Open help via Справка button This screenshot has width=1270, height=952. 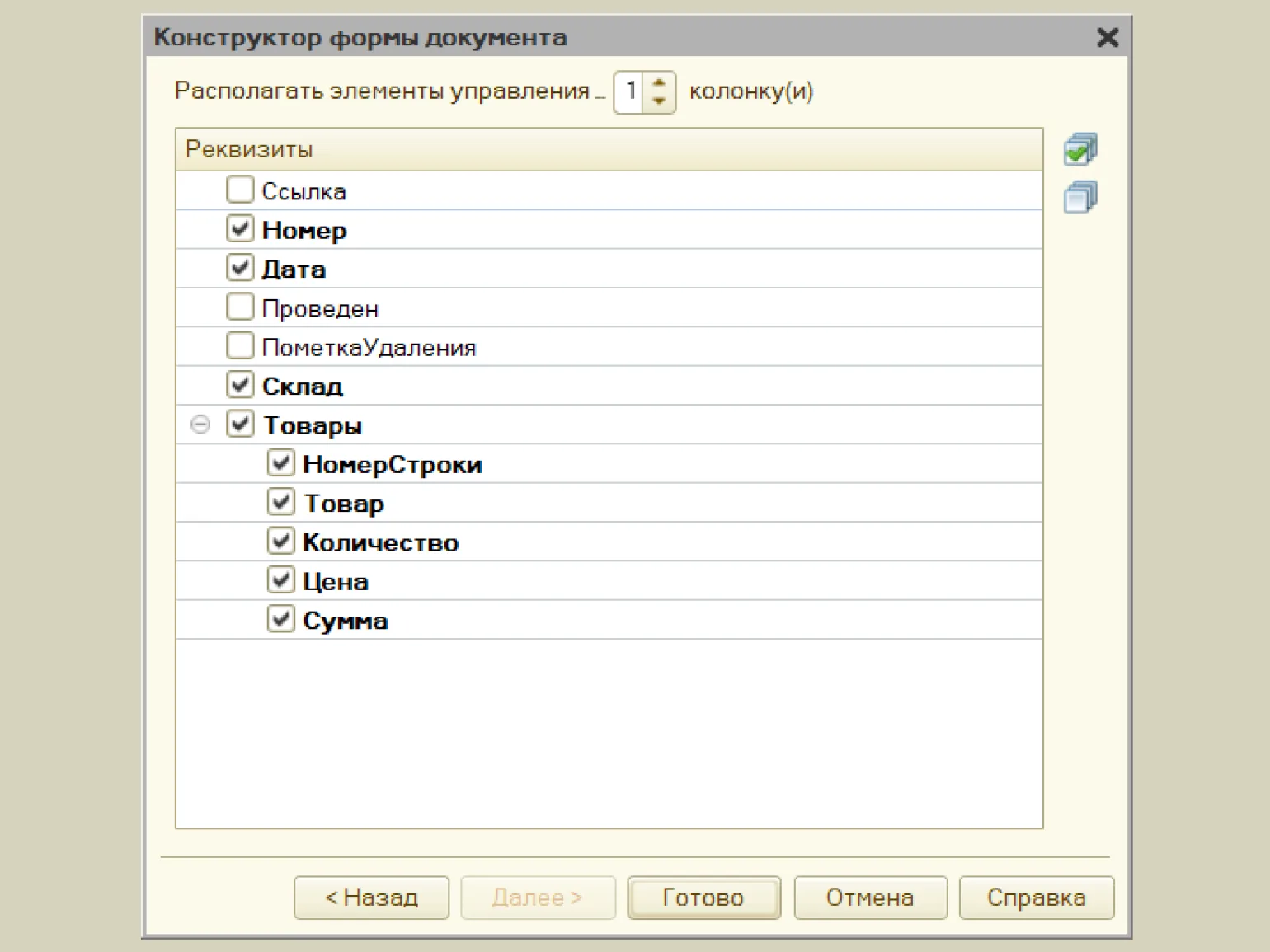[x=1036, y=898]
